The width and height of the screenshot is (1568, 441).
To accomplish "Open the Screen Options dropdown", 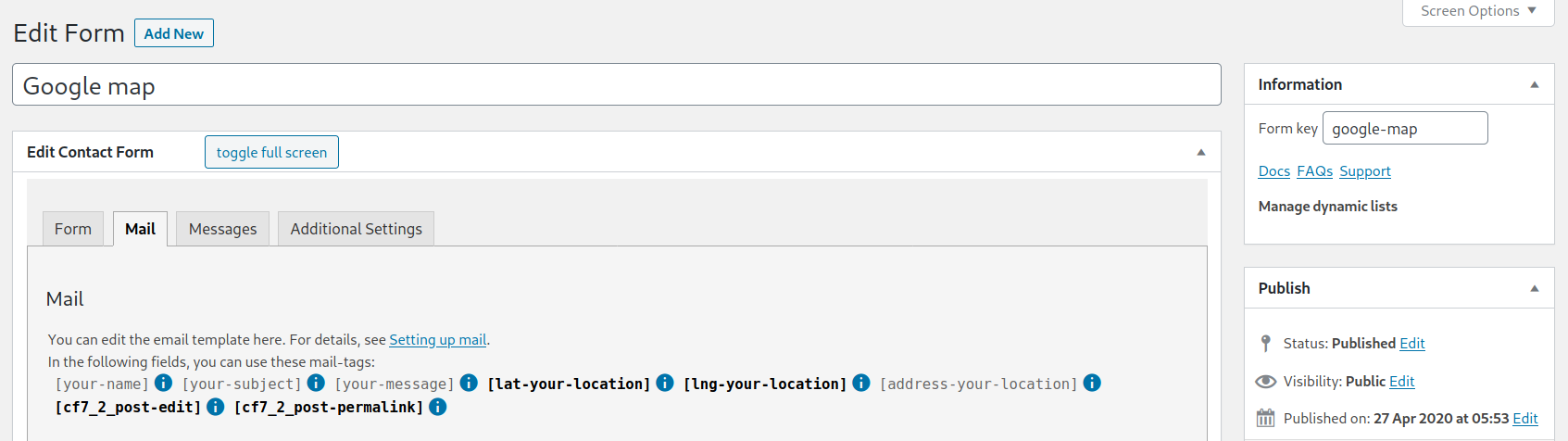I will [x=1478, y=12].
